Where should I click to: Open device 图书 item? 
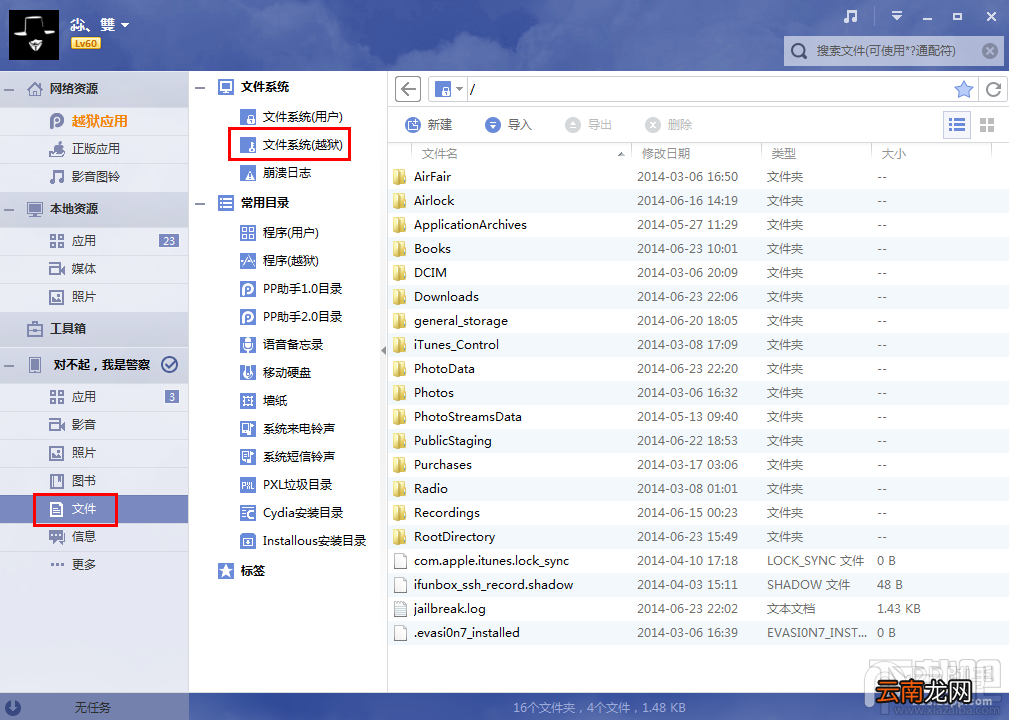click(x=94, y=481)
